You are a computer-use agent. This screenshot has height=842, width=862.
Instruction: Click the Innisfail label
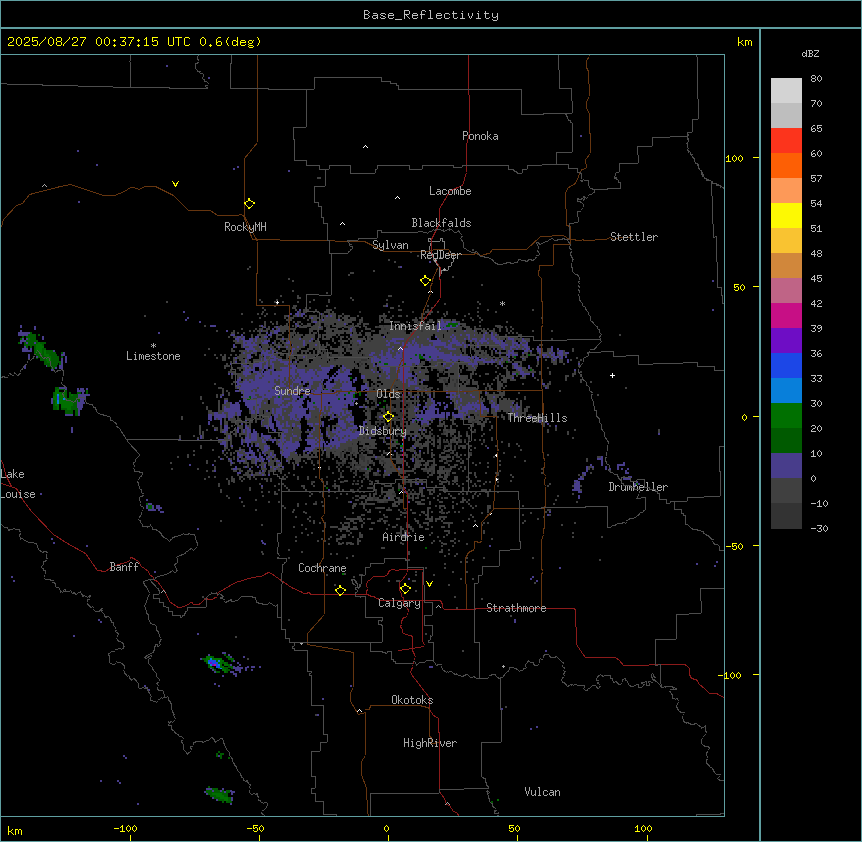coord(416,326)
